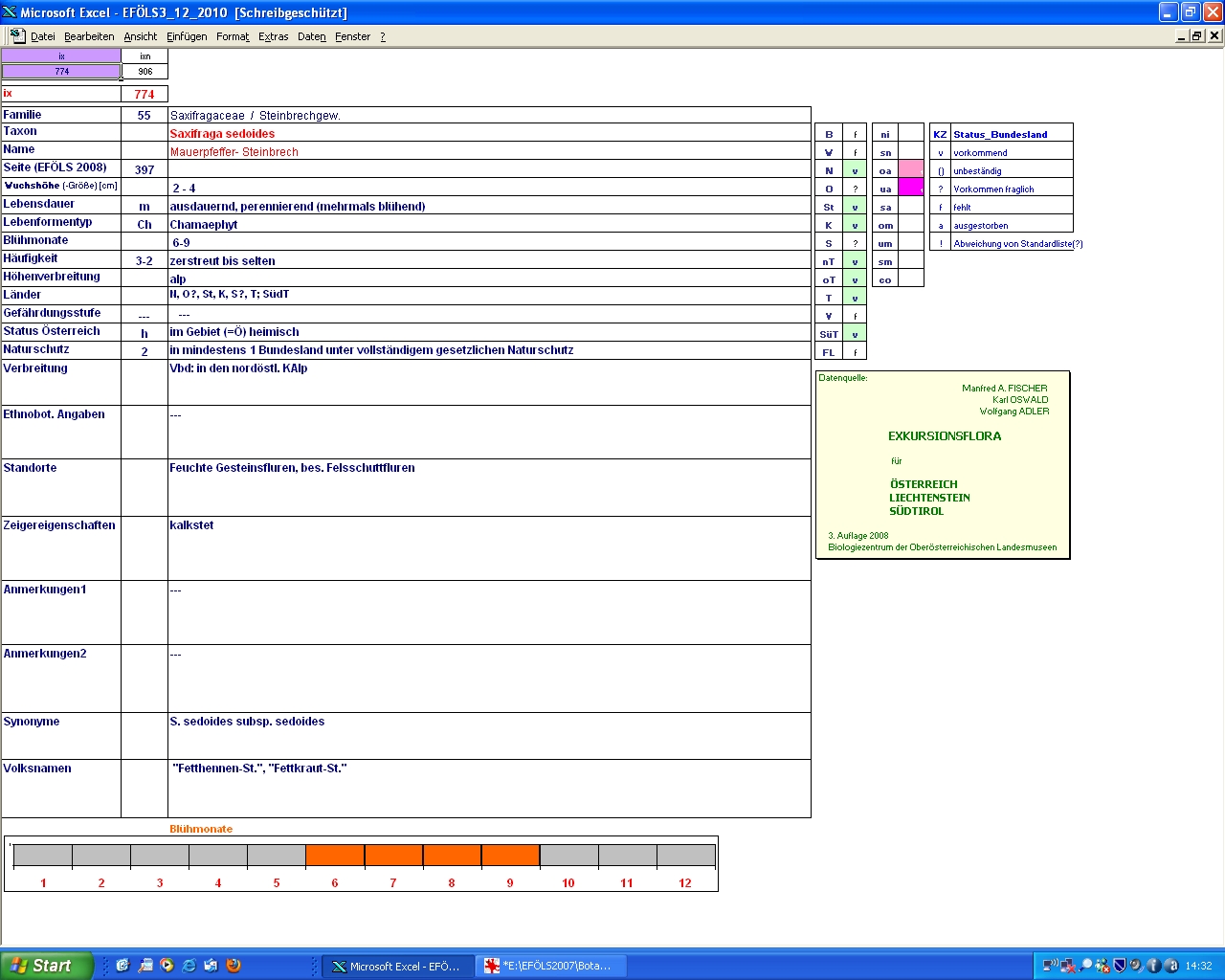
Task: Select the N Bundesland status cell
Action: (855, 170)
